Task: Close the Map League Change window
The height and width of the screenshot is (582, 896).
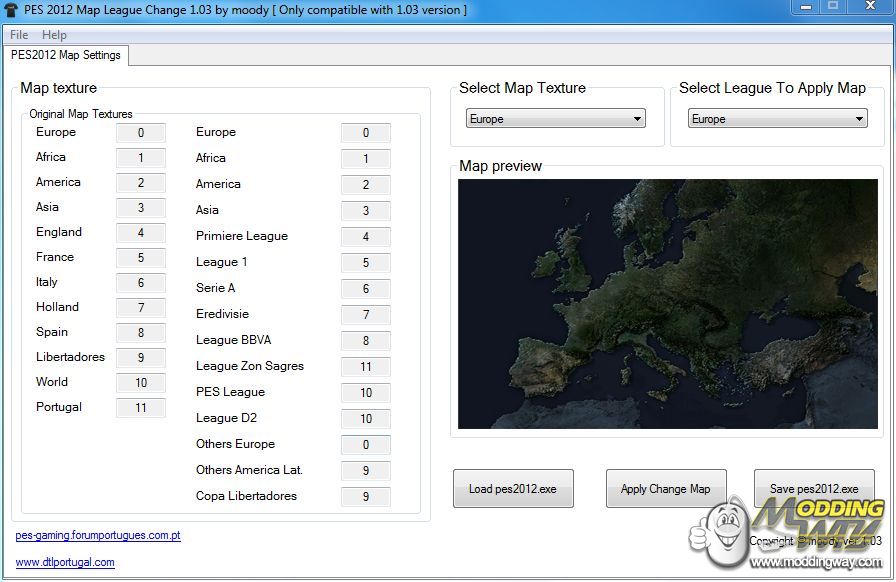Action: point(866,8)
